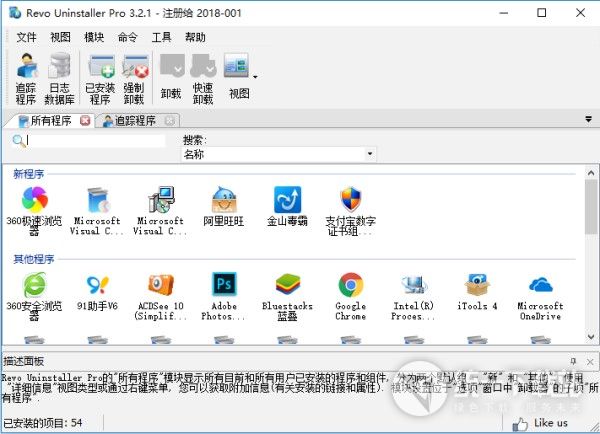
Task: Click the vertical scrollbar thumb
Action: point(591,207)
